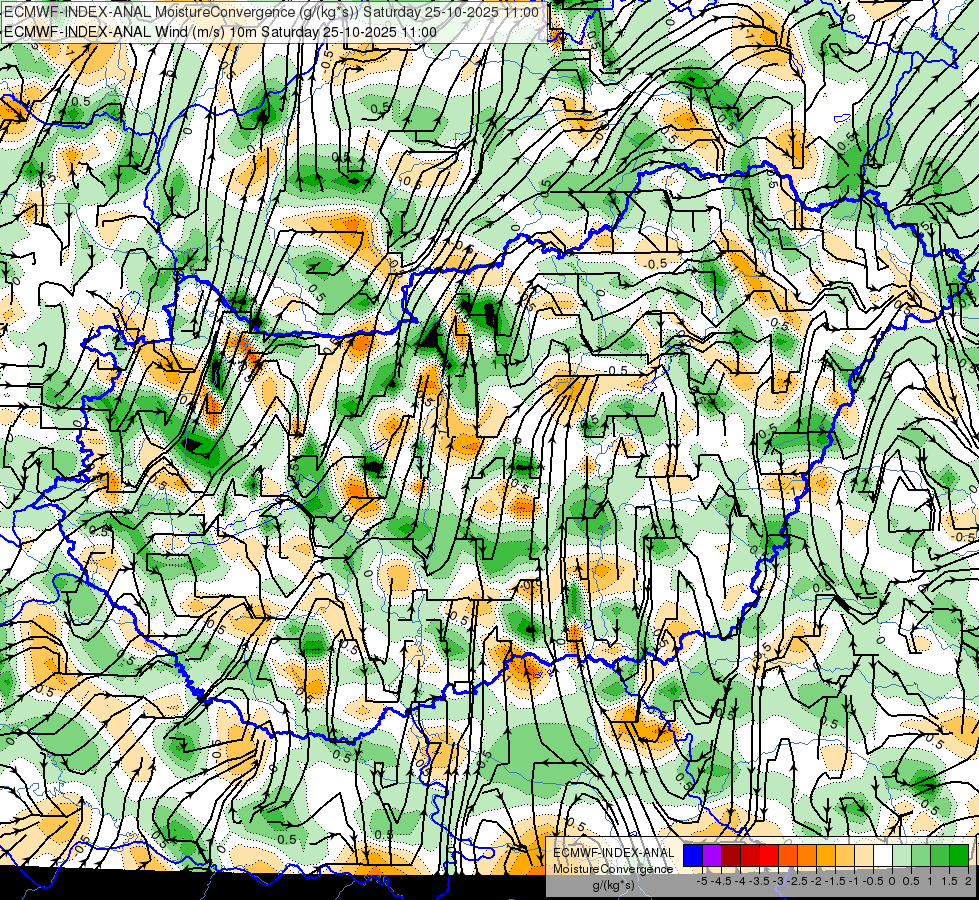
Task: Click 'MoistureConvergence' label in the legend box
Action: (613, 869)
